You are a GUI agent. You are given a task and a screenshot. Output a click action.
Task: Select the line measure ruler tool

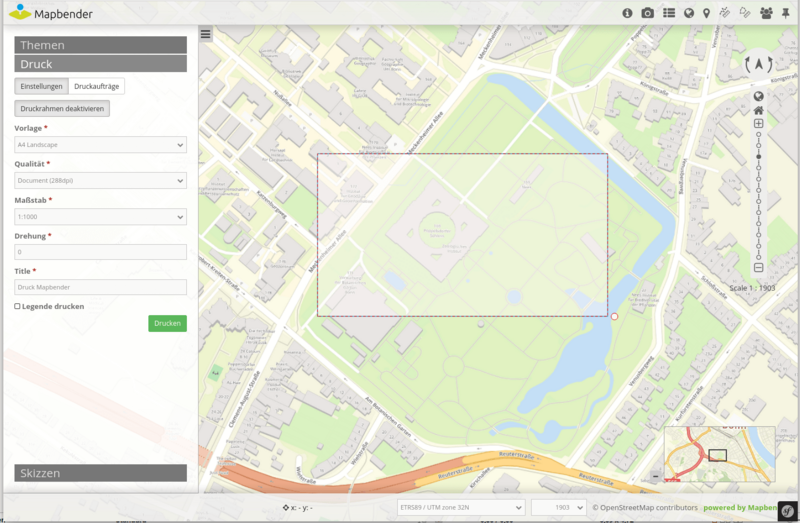725,13
